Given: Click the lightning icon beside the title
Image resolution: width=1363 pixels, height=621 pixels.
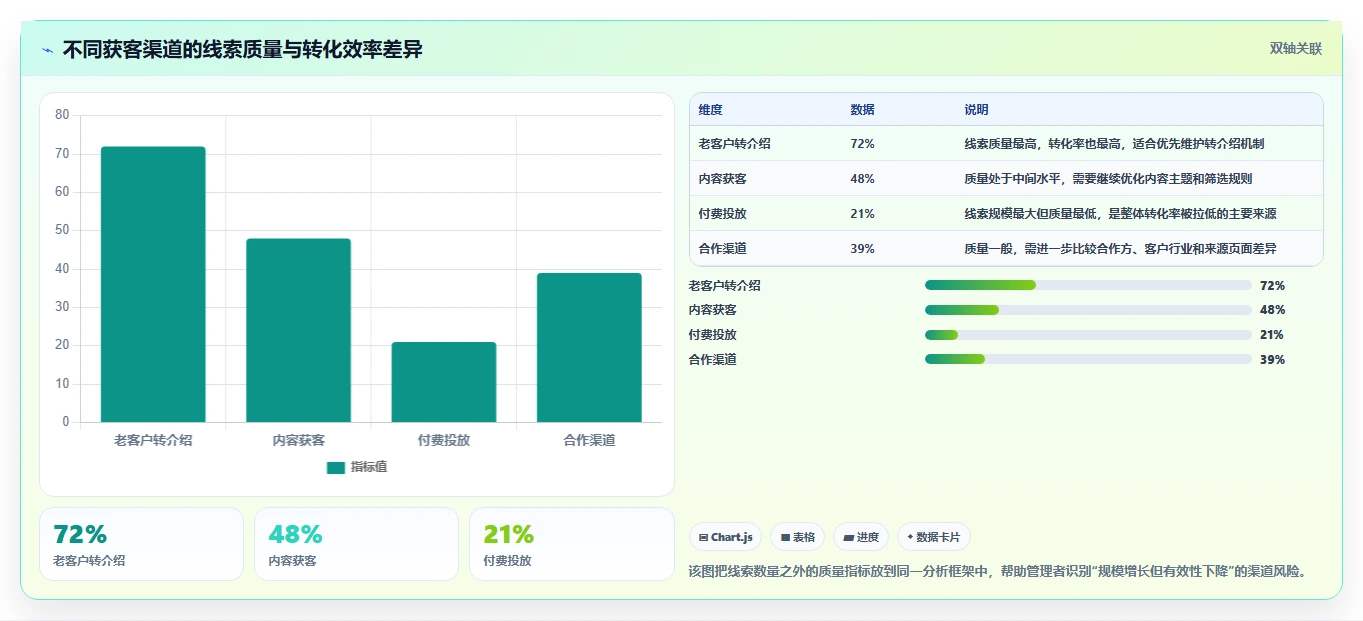Looking at the screenshot, I should pos(47,50).
